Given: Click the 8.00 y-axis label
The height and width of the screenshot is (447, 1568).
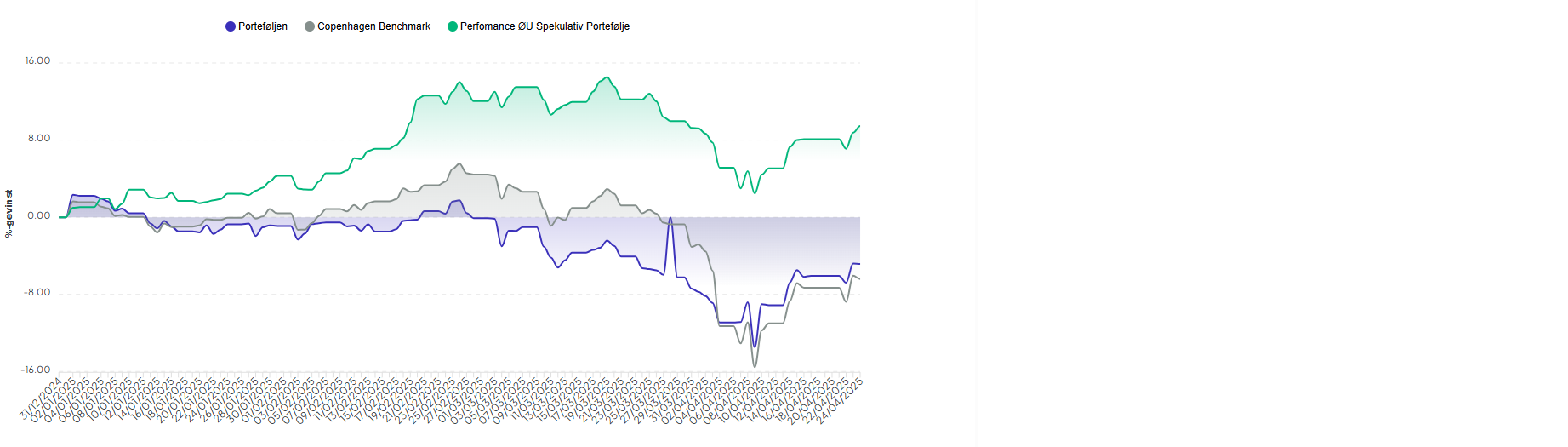Looking at the screenshot, I should coord(39,139).
